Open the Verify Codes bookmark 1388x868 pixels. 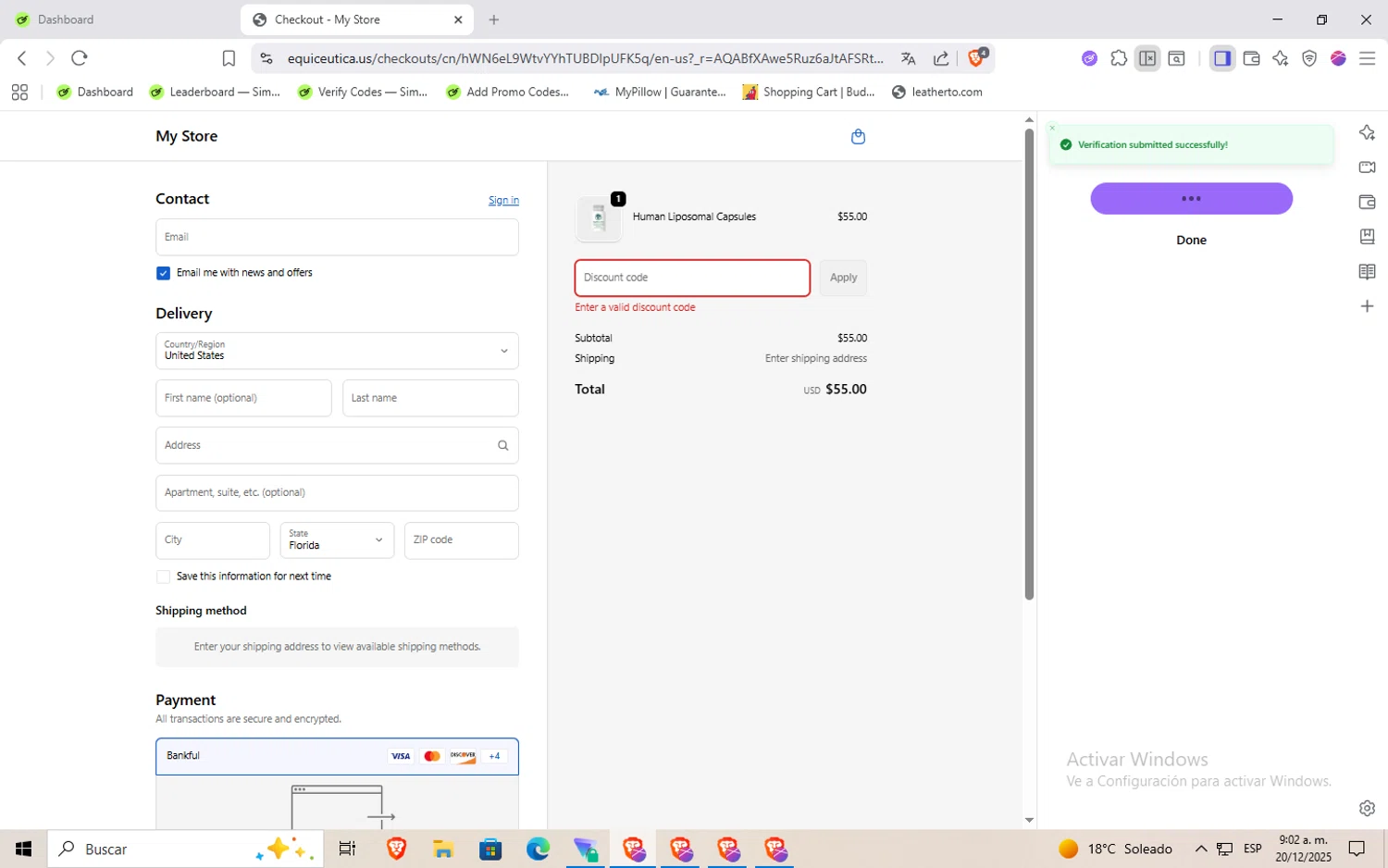(x=363, y=92)
